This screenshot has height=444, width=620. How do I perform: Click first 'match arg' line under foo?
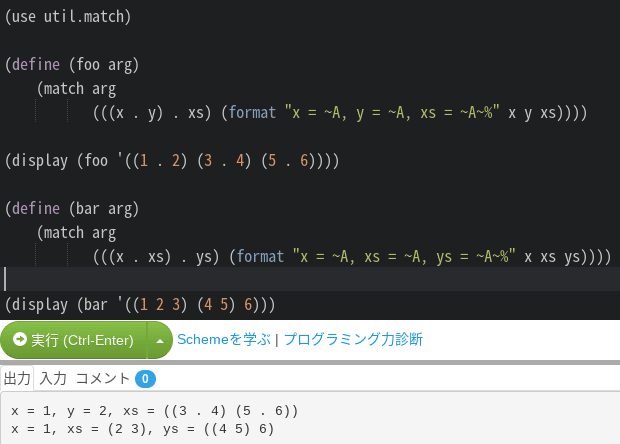(x=76, y=89)
